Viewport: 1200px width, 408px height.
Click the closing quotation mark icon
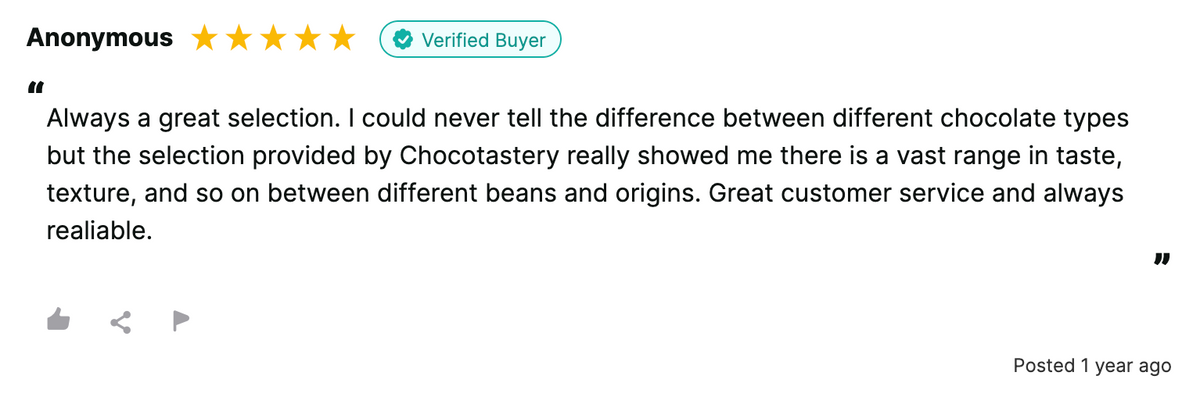tap(1161, 261)
